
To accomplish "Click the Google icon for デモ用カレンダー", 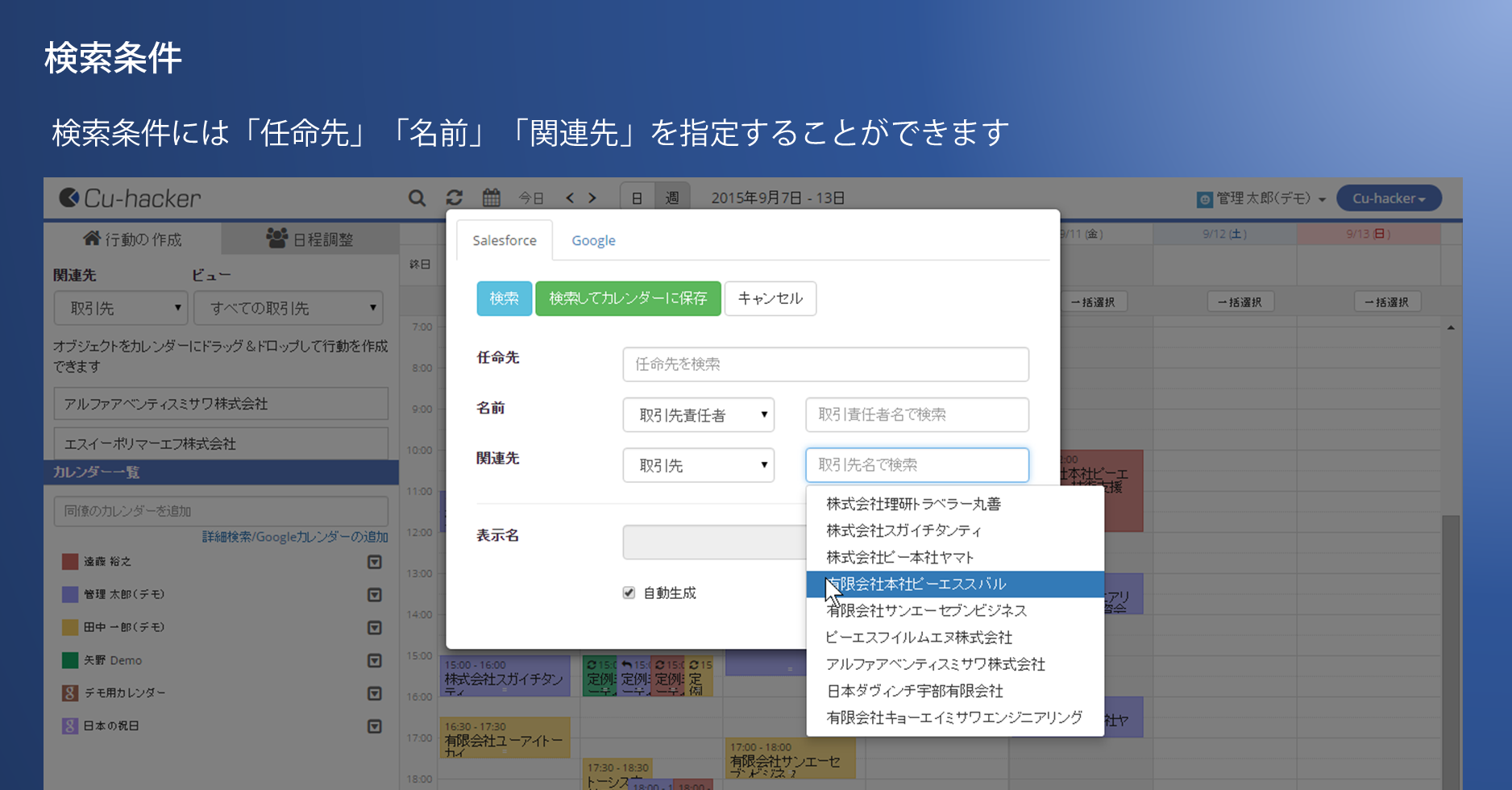I will pos(70,693).
